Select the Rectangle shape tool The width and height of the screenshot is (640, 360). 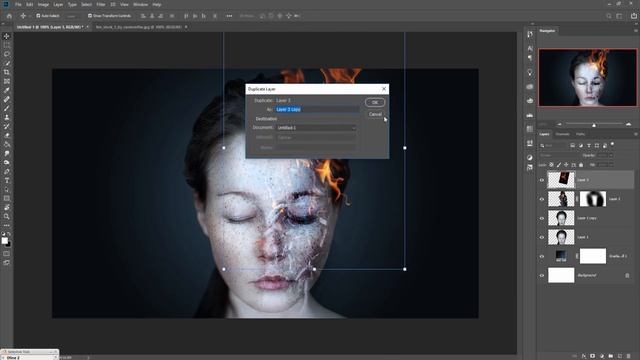click(7, 198)
